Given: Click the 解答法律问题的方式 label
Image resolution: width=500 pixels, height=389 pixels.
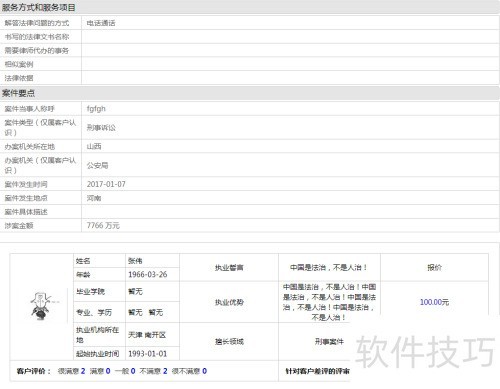Looking at the screenshot, I should [37, 23].
